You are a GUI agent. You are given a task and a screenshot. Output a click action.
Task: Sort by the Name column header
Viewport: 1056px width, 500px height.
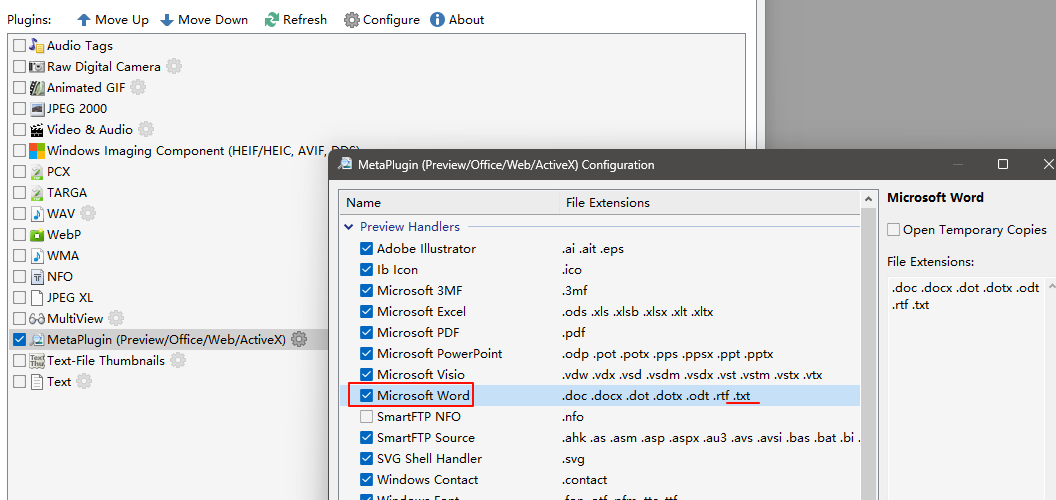(x=450, y=203)
